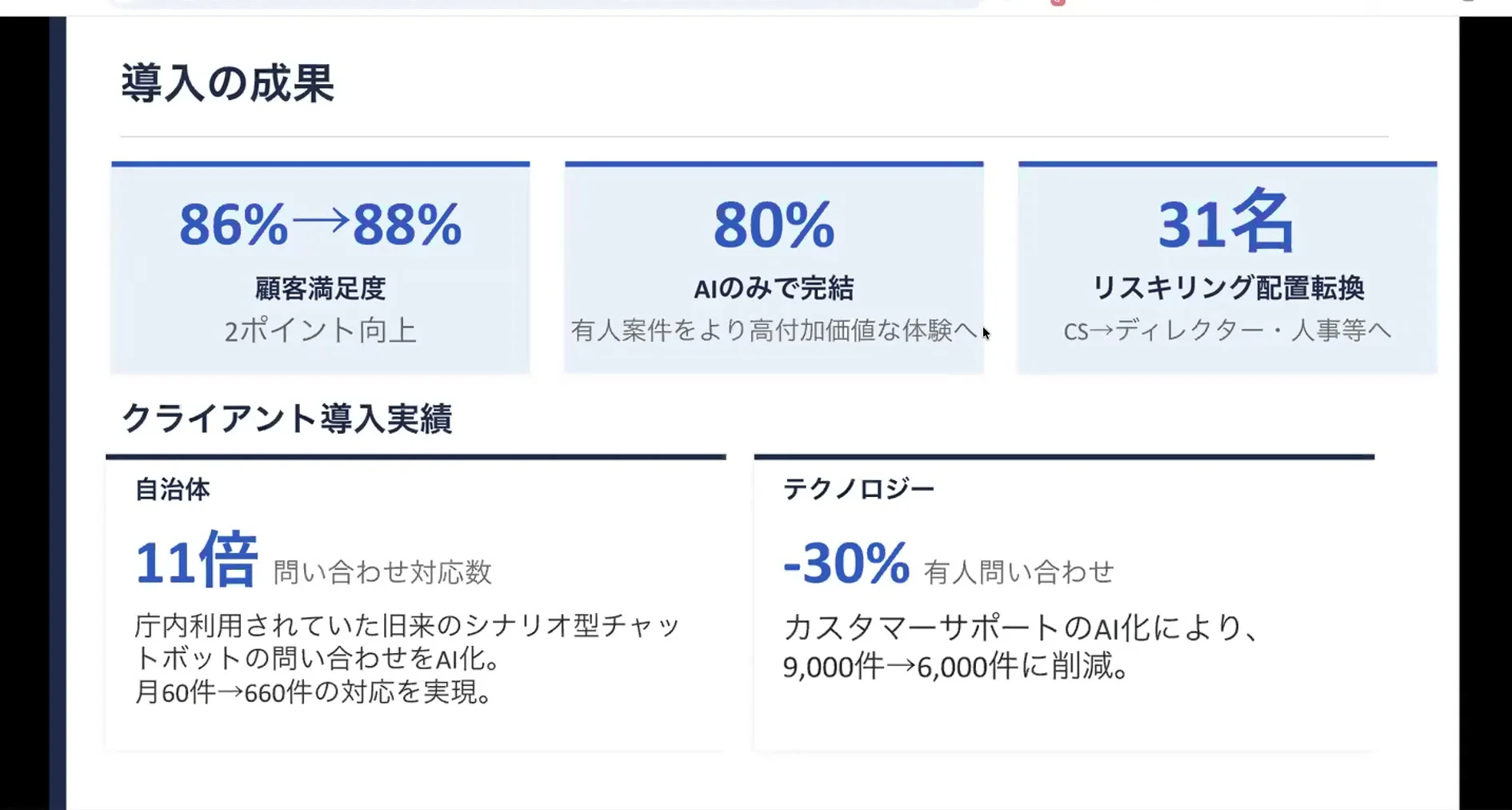
Task: Click the テクノロジー card heading
Action: (x=858, y=489)
